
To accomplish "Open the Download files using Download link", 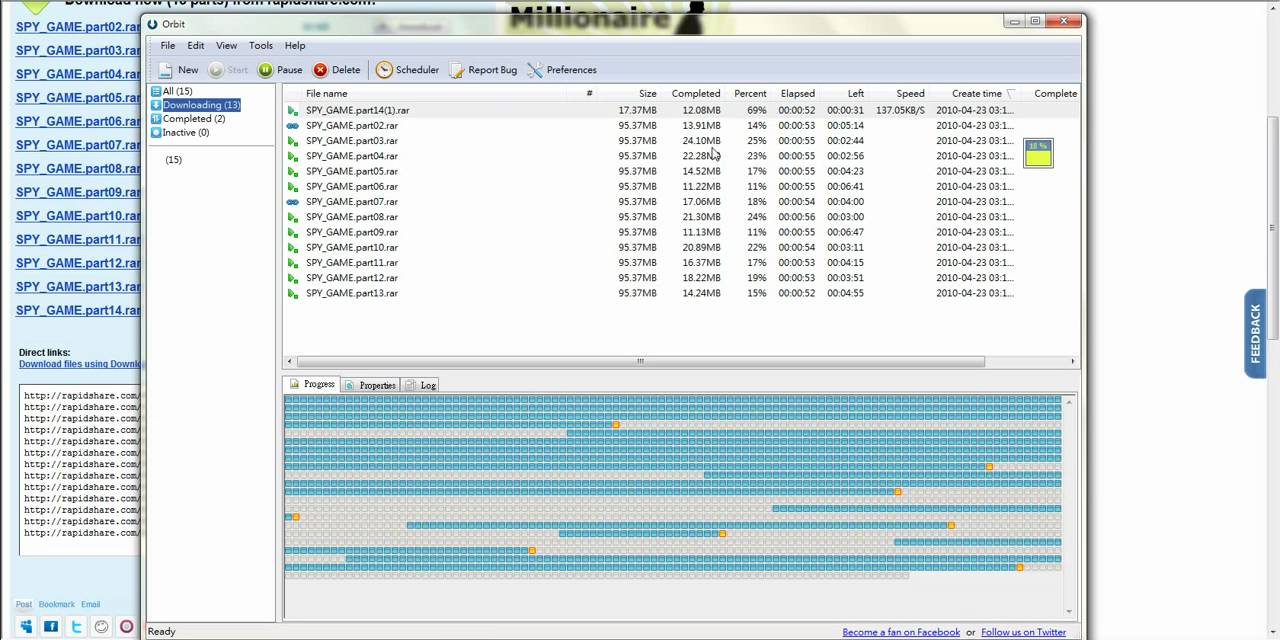I will 81,364.
